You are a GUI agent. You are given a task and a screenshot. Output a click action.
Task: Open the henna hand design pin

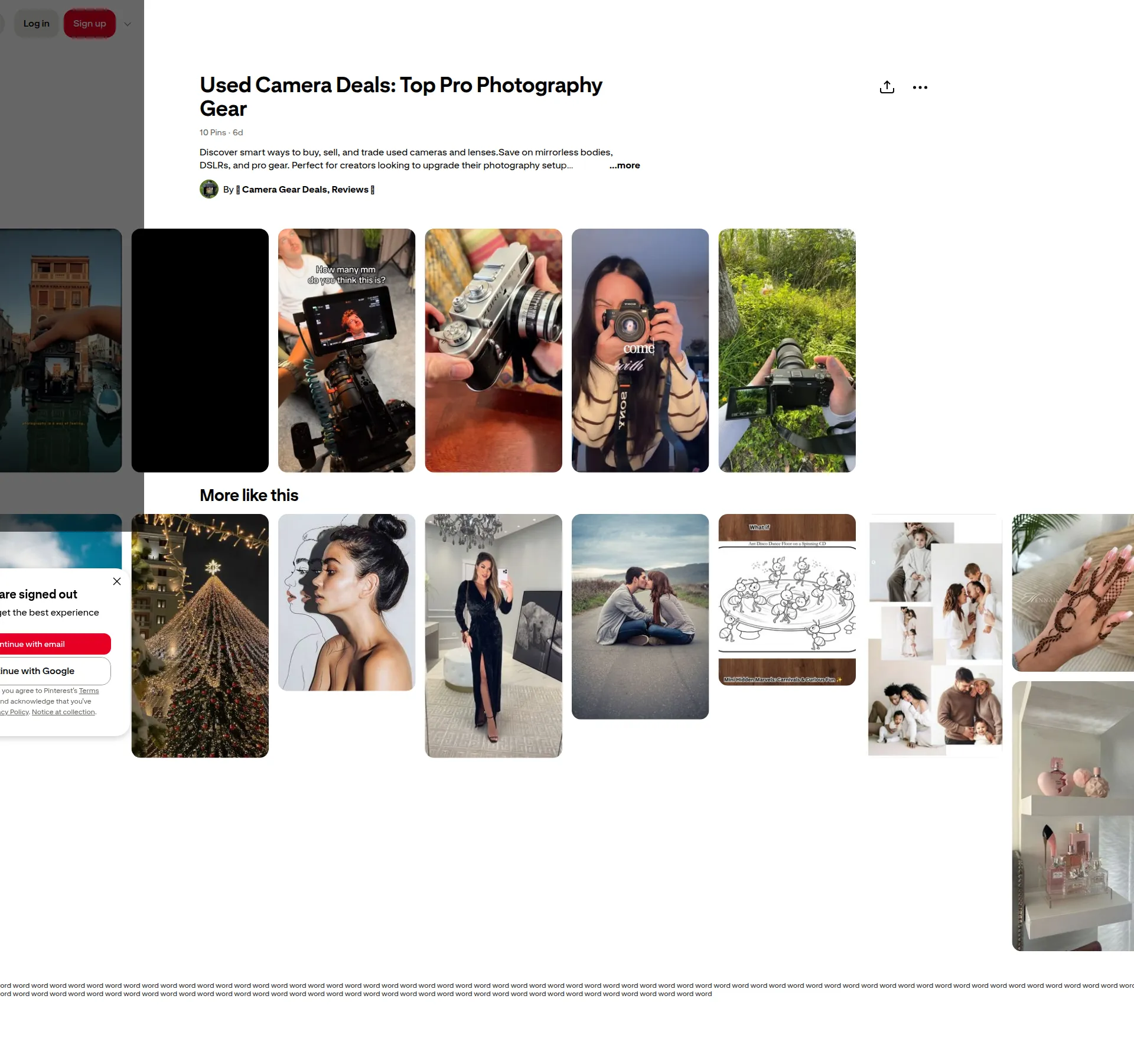click(1073, 593)
